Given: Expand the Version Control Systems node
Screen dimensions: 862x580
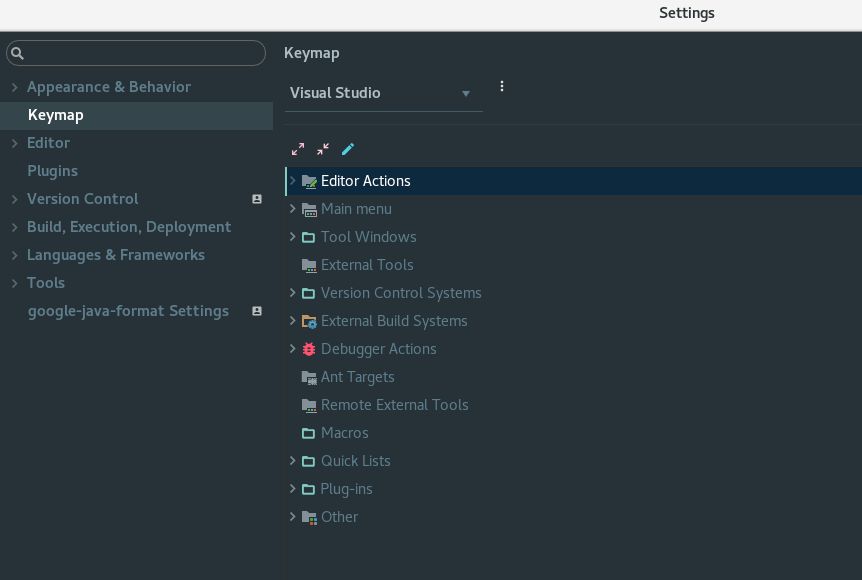Looking at the screenshot, I should coord(292,292).
